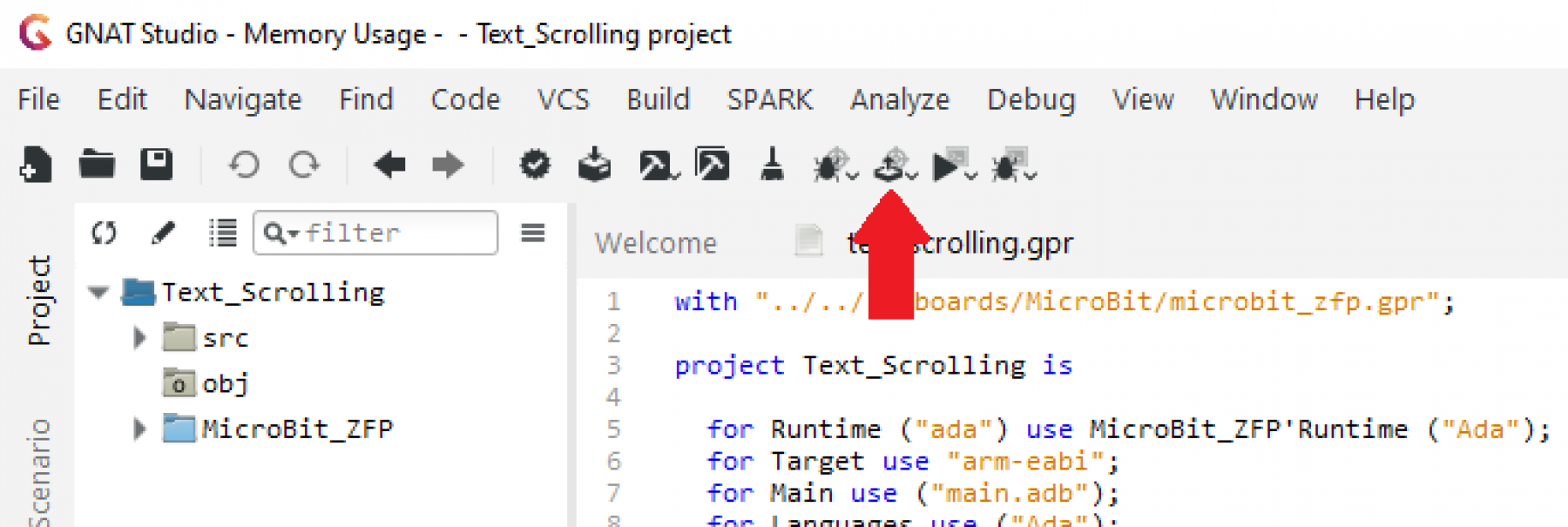This screenshot has height=527, width=1568.
Task: Click "microbit_zfp.gpr" path text on line 1
Action: [1296, 301]
